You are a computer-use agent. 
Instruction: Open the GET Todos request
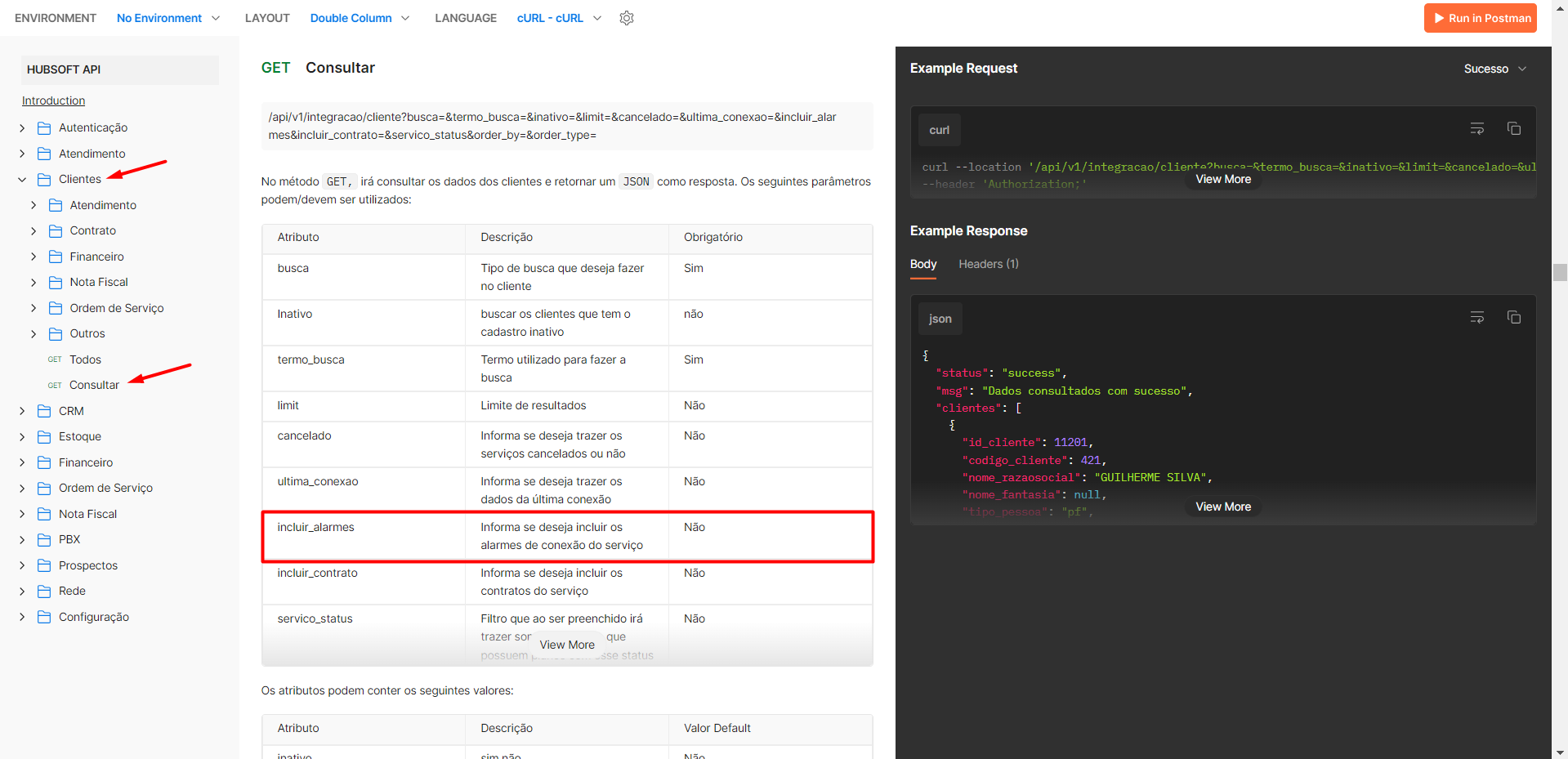pyautogui.click(x=85, y=359)
